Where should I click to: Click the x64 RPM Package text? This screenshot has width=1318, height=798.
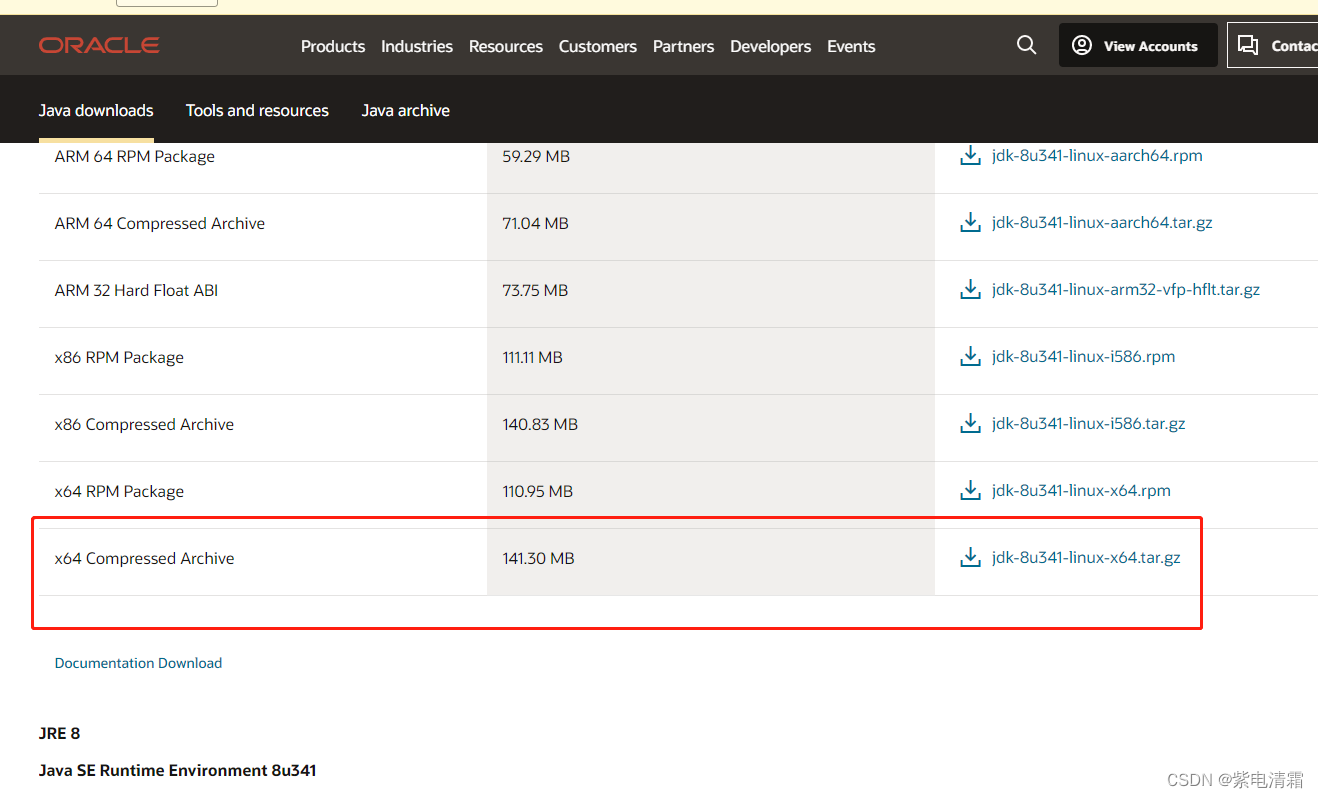119,492
